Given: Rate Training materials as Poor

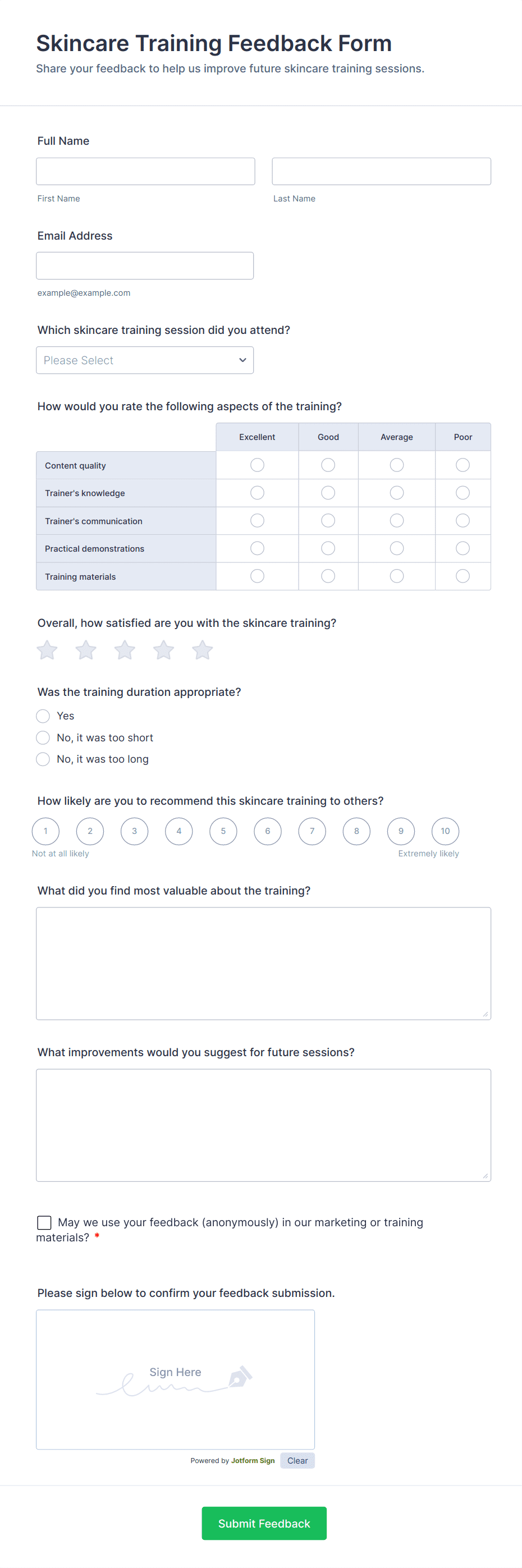Looking at the screenshot, I should 463,575.
